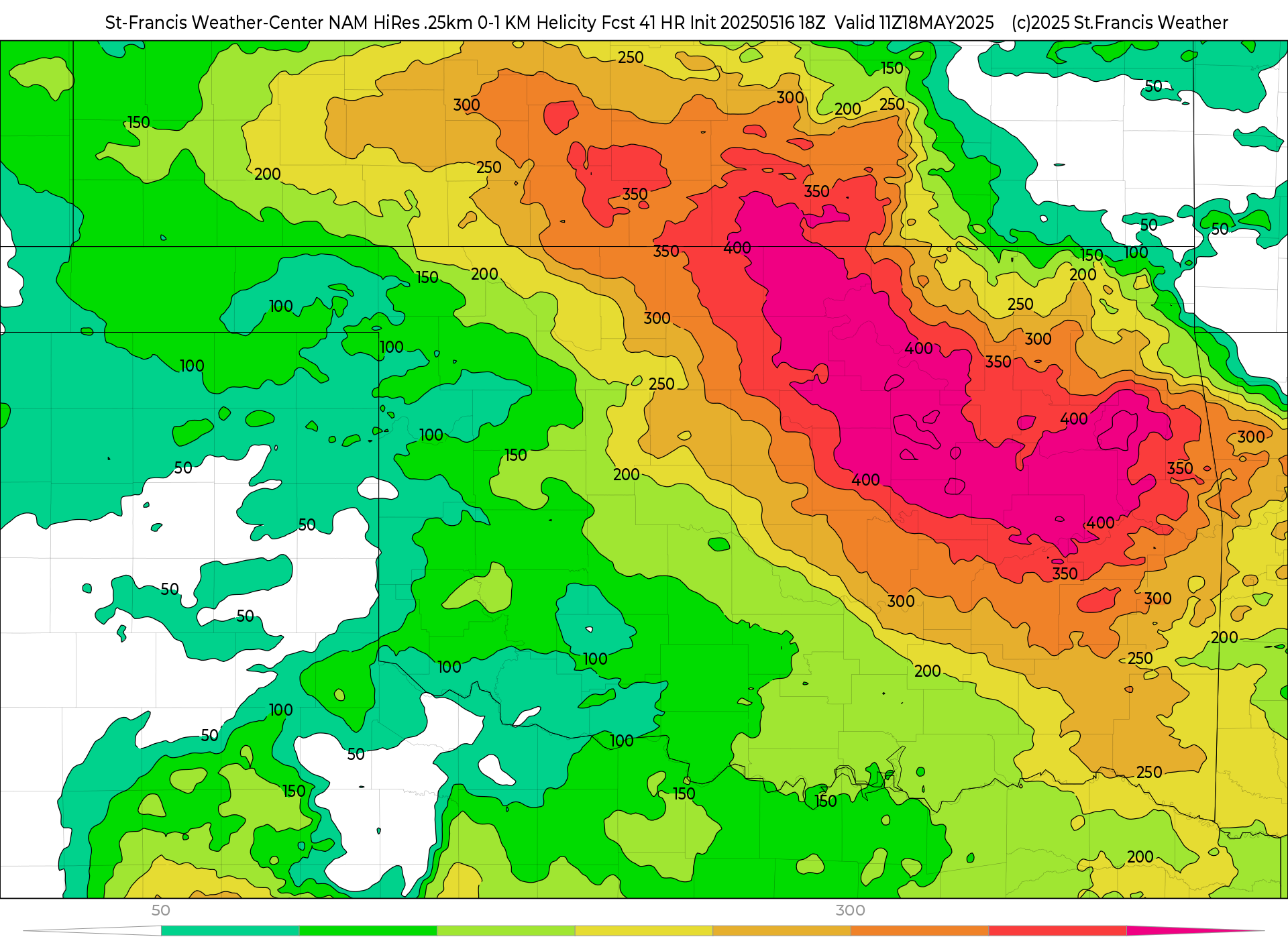The height and width of the screenshot is (939, 1288).
Task: Select the red color bar segment
Action: pyautogui.click(x=1057, y=931)
